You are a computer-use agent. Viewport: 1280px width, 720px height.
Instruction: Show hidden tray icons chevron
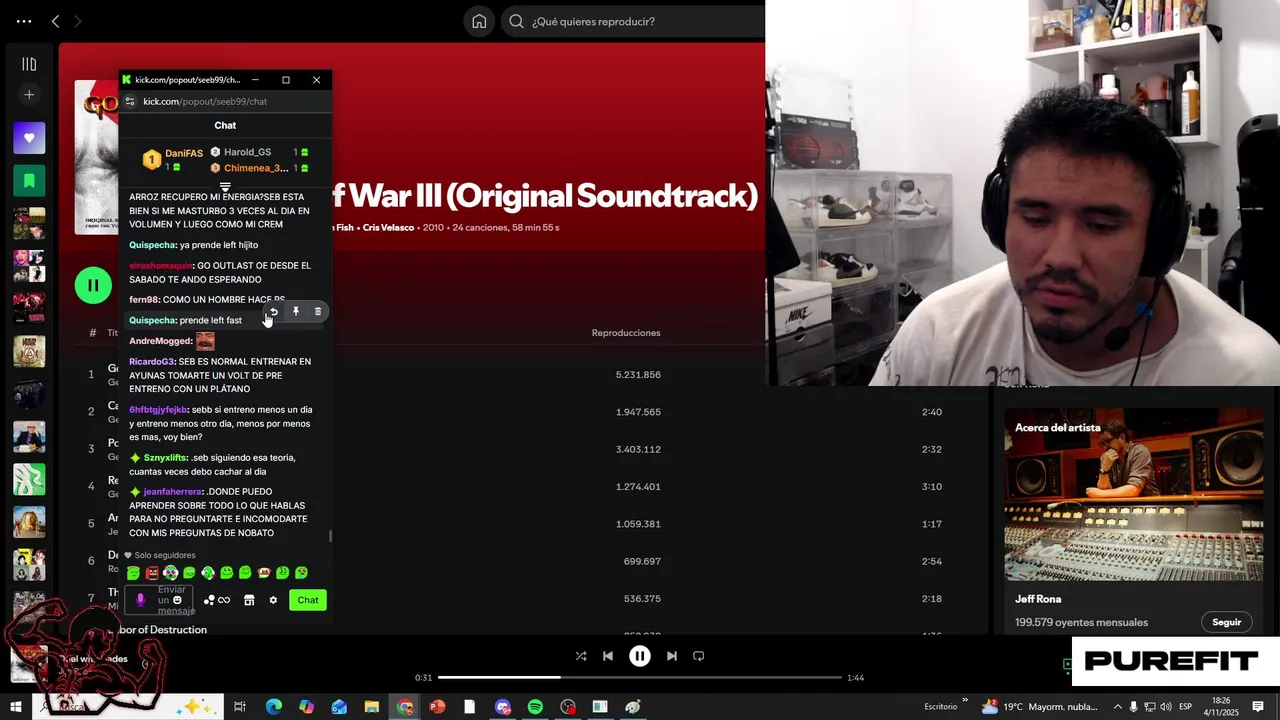(1118, 707)
